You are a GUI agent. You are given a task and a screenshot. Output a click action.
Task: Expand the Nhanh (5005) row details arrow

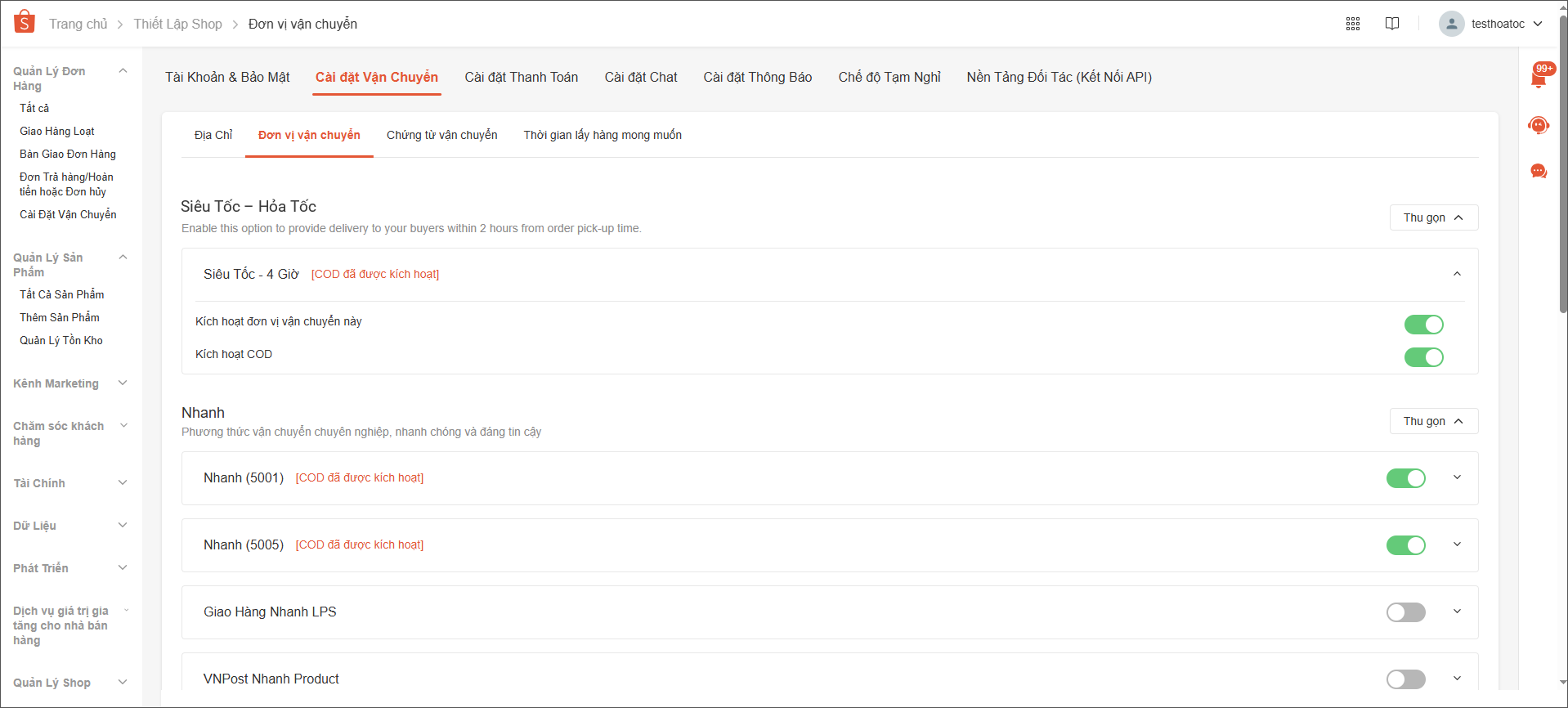[x=1457, y=544]
